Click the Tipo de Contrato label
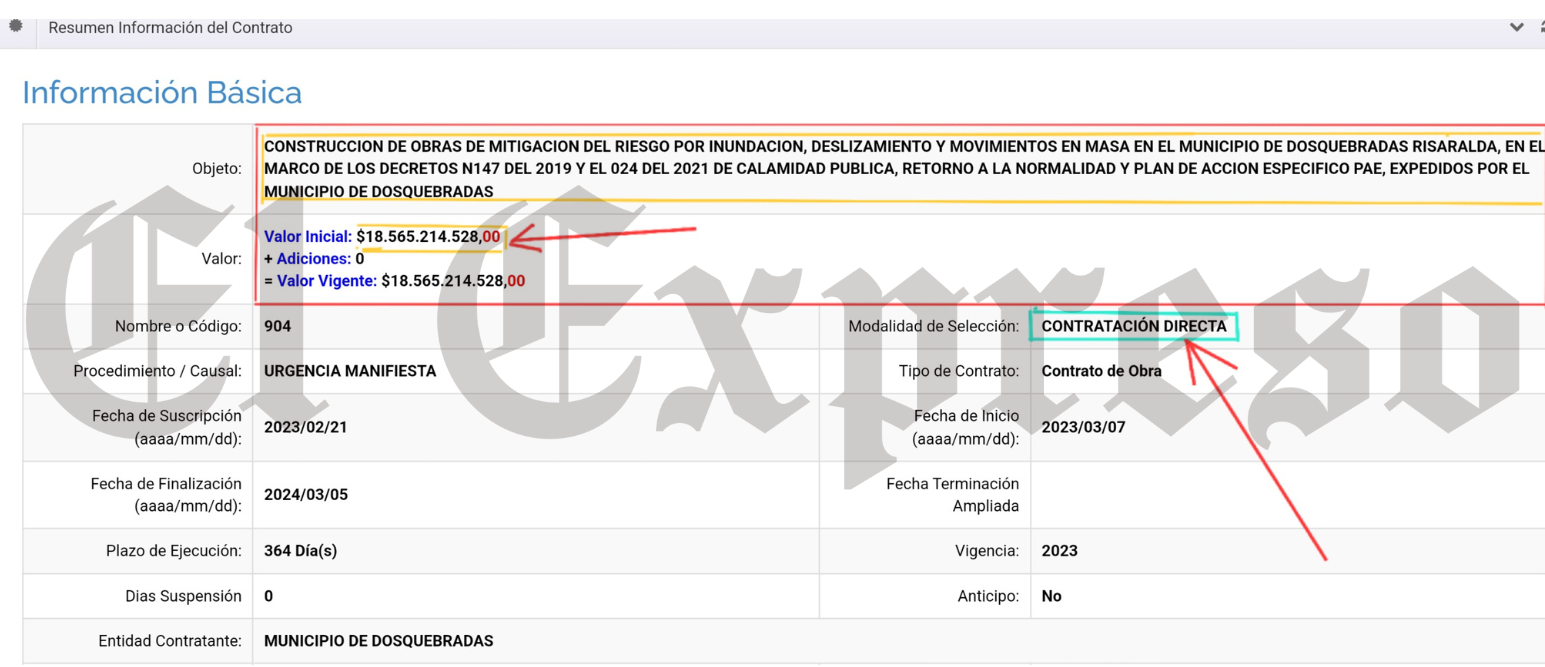 [x=959, y=371]
